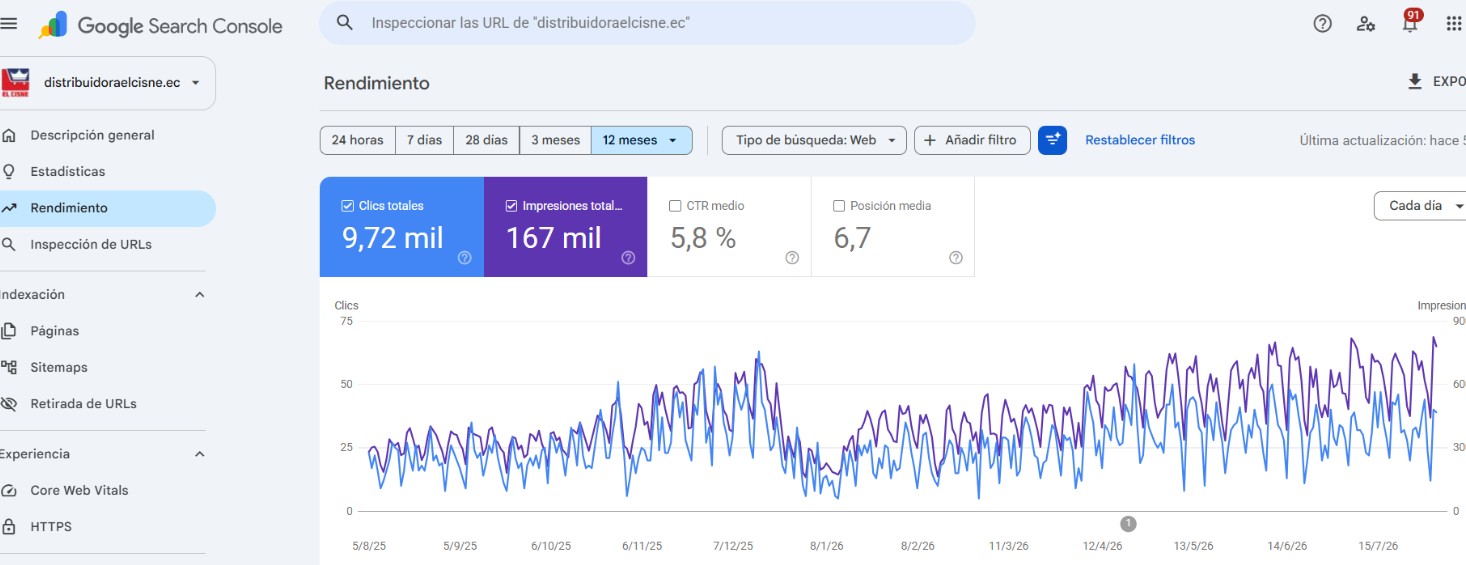1466x565 pixels.
Task: Click the 7/12/25 date label on chart axis
Action: (733, 546)
